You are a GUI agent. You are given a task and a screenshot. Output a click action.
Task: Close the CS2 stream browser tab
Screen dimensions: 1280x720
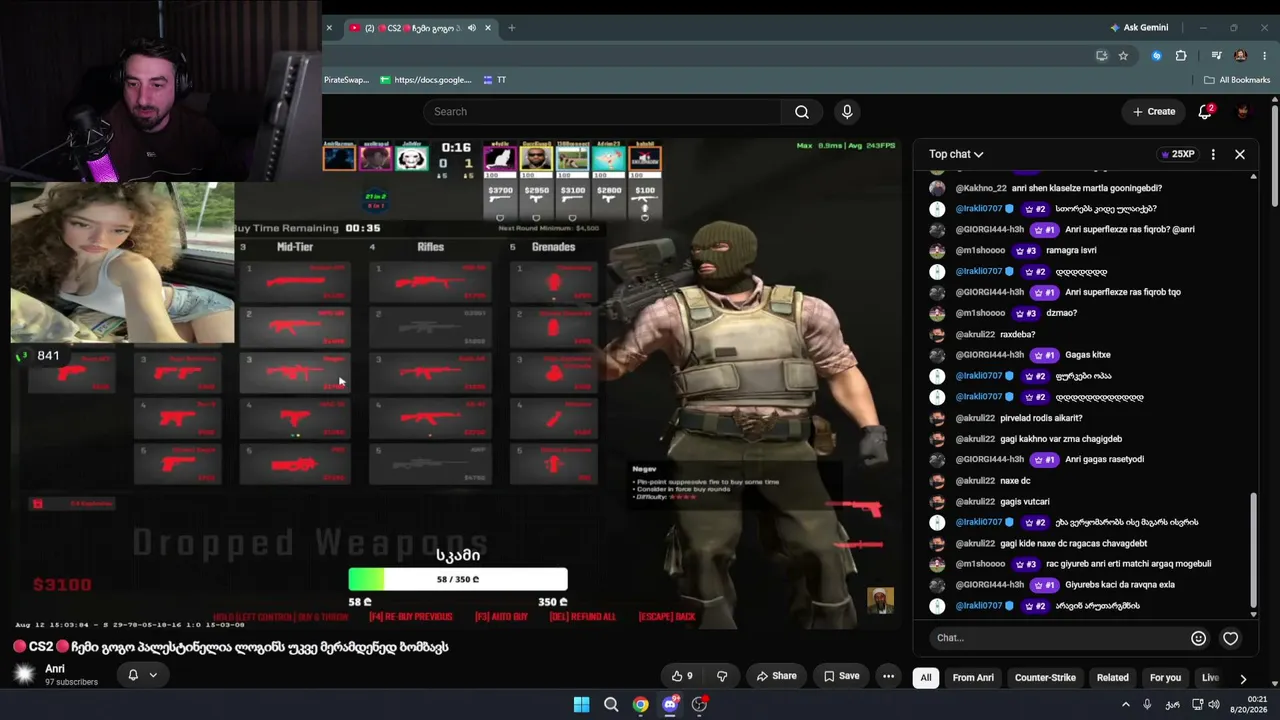[488, 28]
